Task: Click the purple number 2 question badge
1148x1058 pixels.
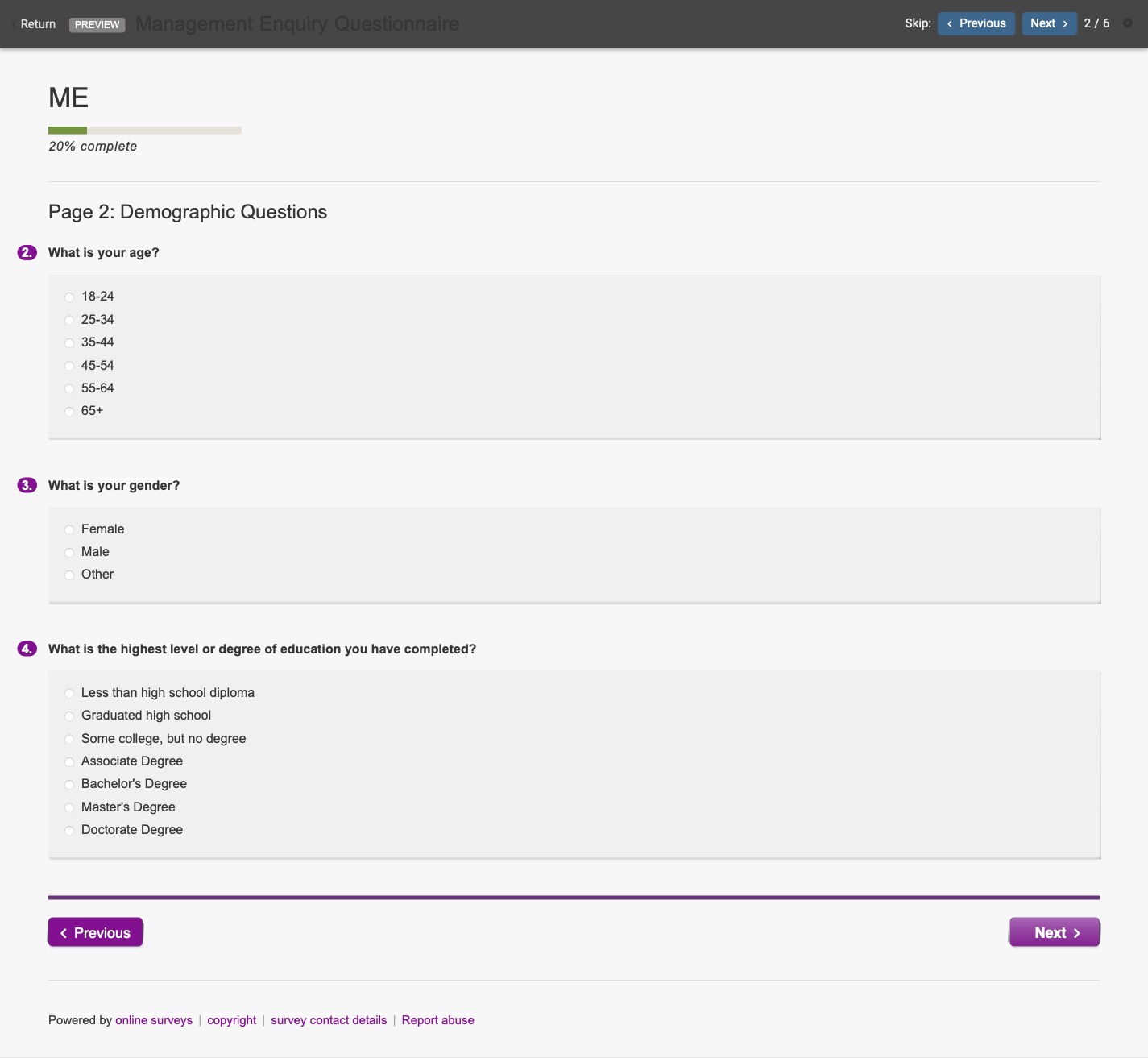Action: pyautogui.click(x=27, y=253)
